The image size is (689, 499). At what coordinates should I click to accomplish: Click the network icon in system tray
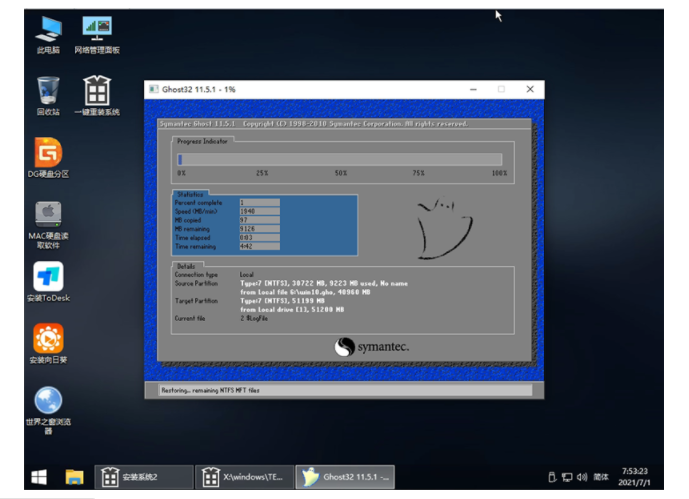tap(566, 477)
